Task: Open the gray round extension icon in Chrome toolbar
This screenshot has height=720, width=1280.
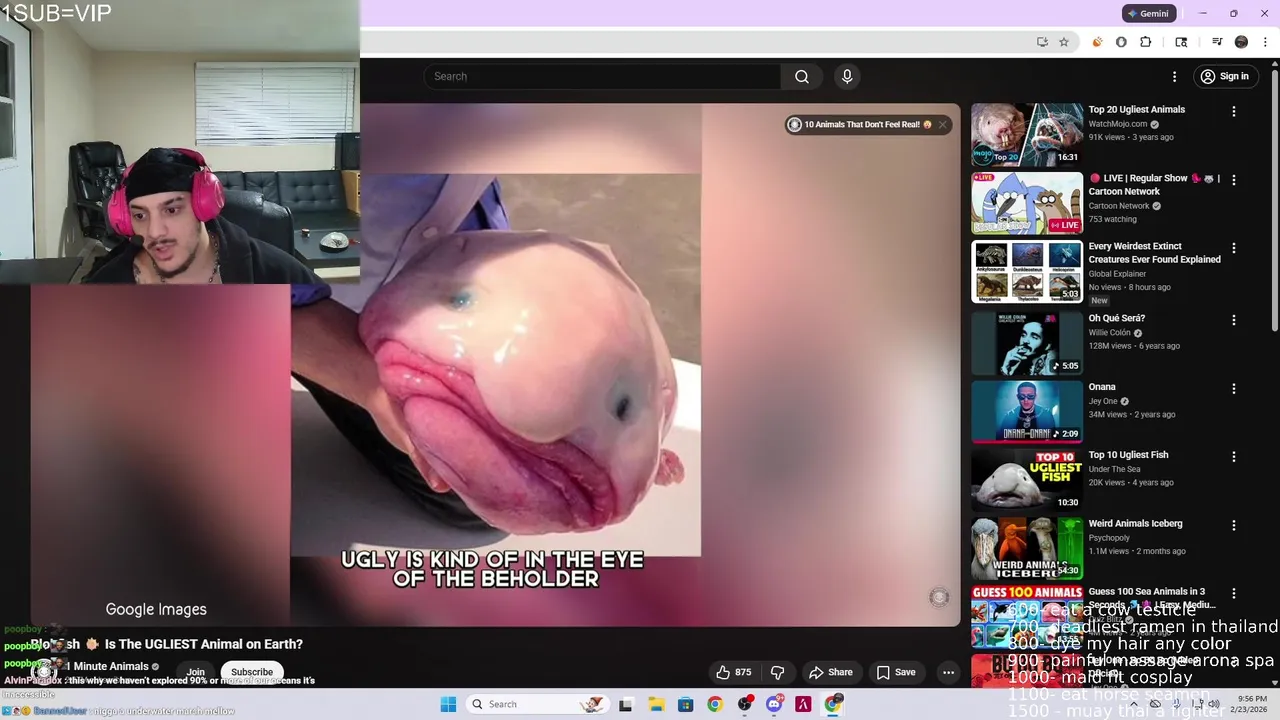Action: (1121, 42)
